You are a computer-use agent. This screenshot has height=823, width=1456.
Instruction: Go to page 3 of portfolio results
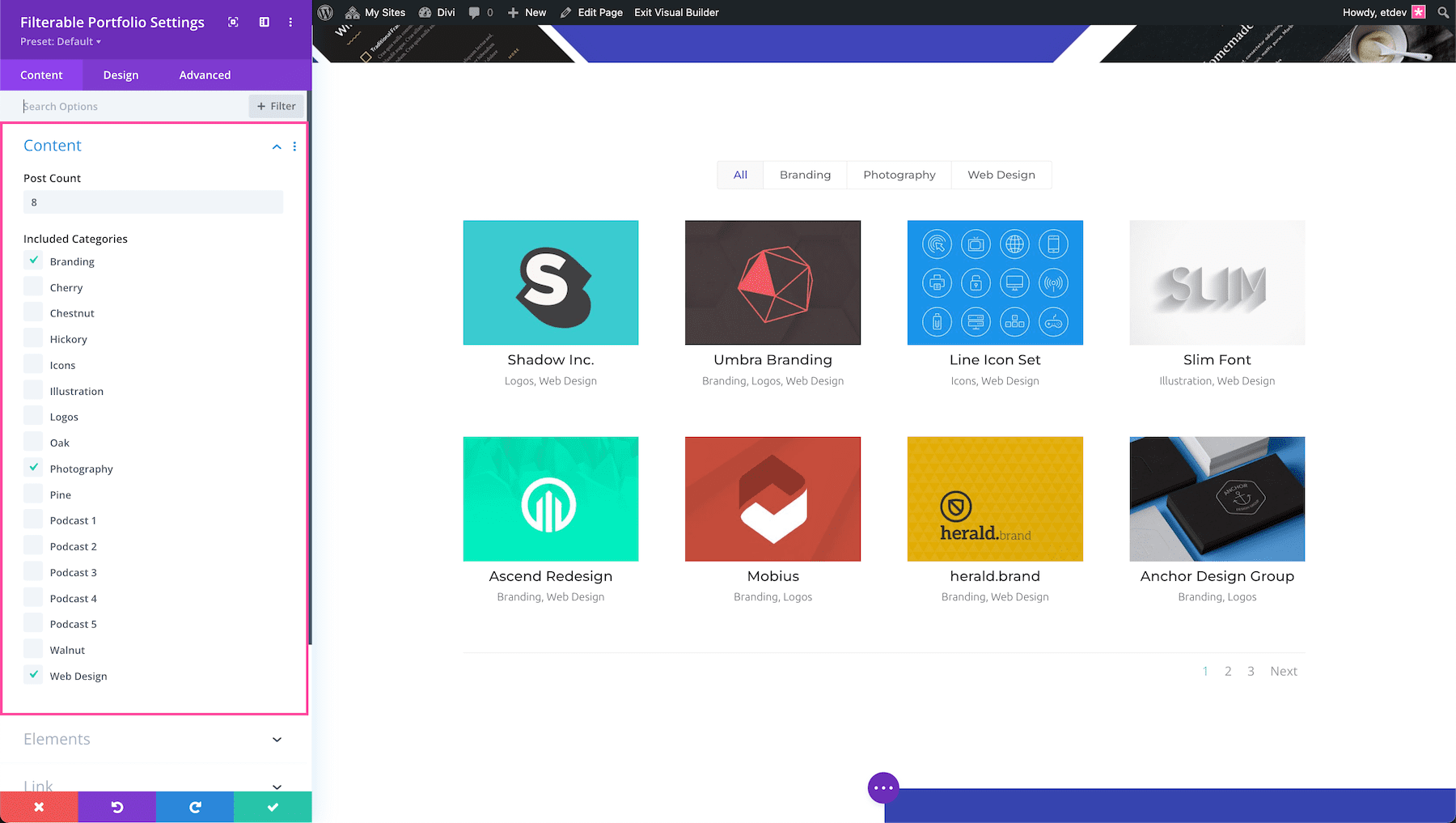pos(1251,671)
